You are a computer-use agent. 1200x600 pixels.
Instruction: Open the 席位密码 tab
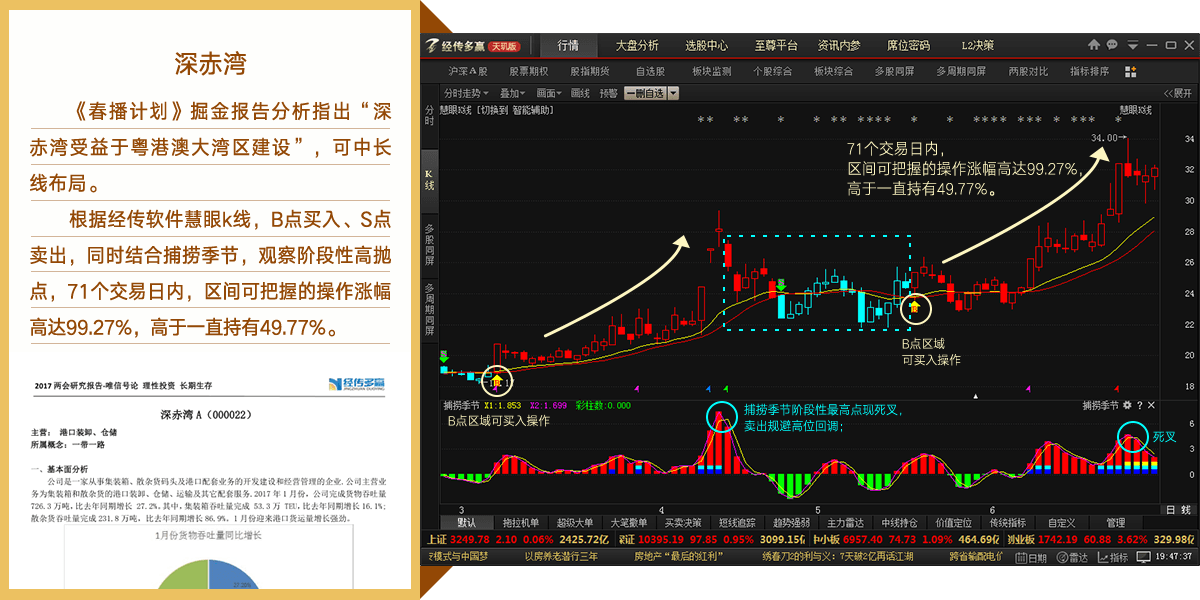click(x=908, y=46)
